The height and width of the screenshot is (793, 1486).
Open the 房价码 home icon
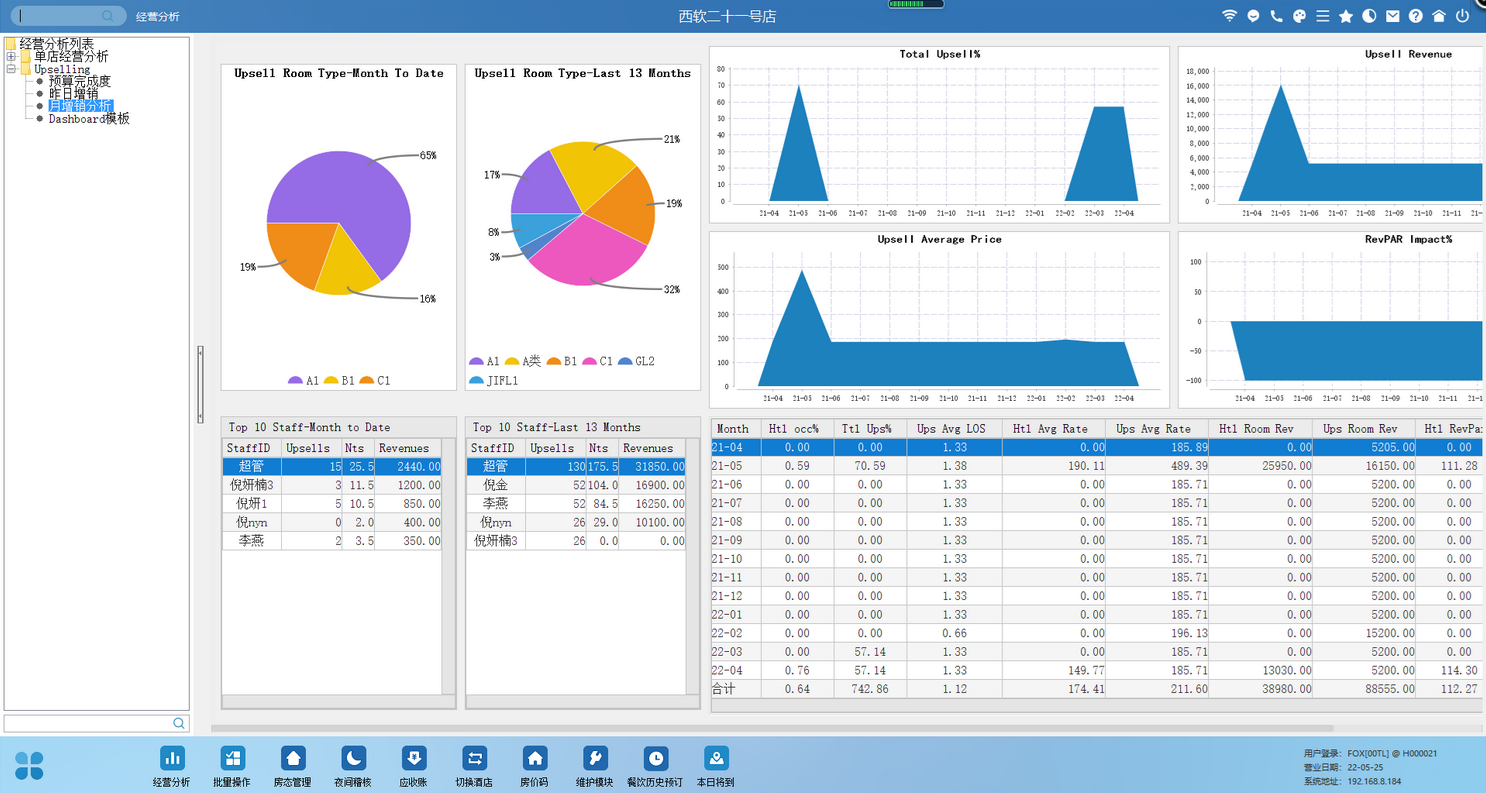535,758
